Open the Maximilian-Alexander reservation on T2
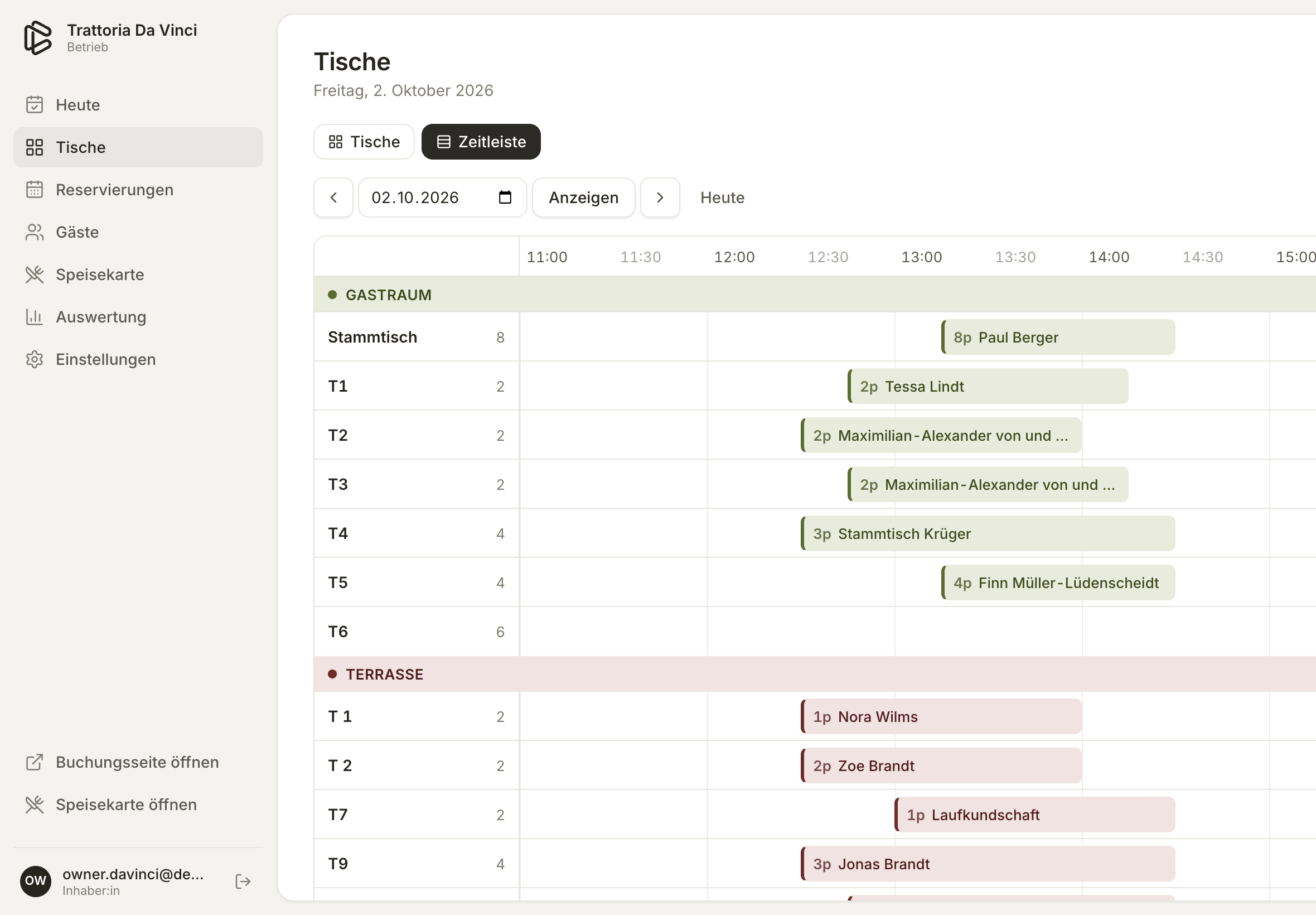Viewport: 1316px width, 915px height. tap(941, 436)
